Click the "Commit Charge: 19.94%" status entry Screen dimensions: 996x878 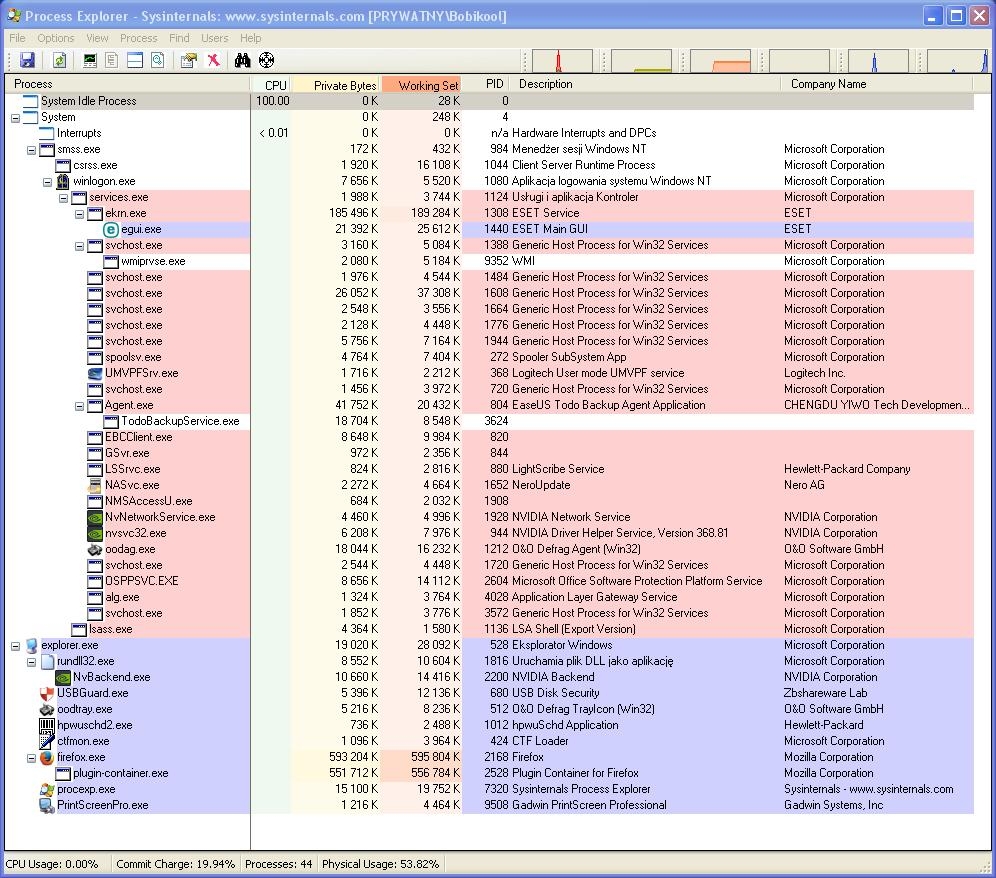(x=175, y=865)
